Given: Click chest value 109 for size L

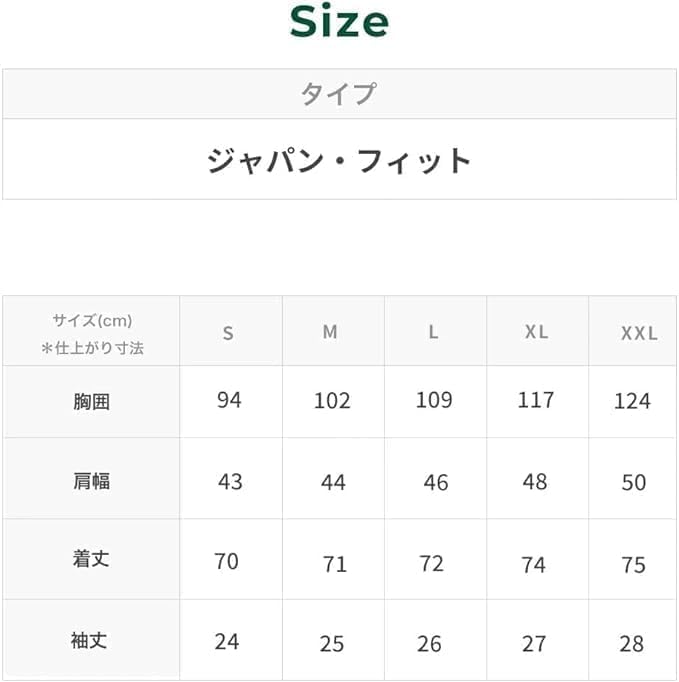Looking at the screenshot, I should (x=433, y=400).
